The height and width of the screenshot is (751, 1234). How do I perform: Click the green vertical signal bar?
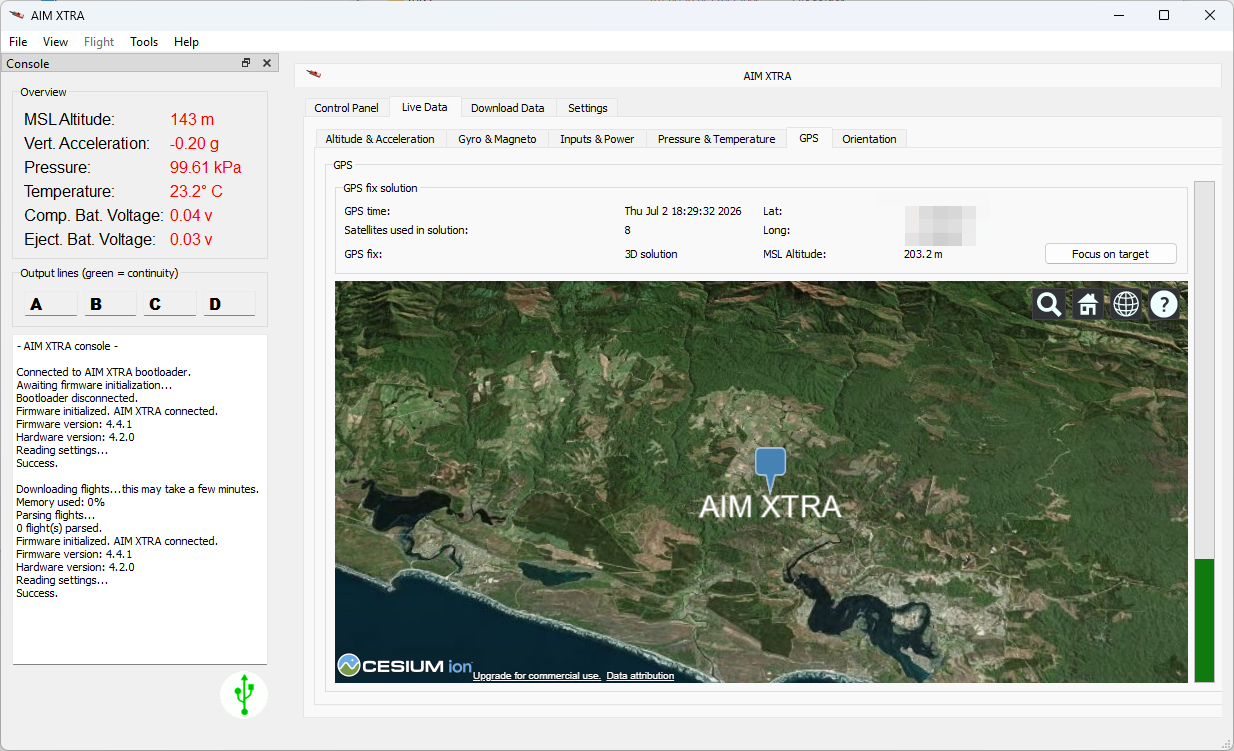pyautogui.click(x=1204, y=621)
